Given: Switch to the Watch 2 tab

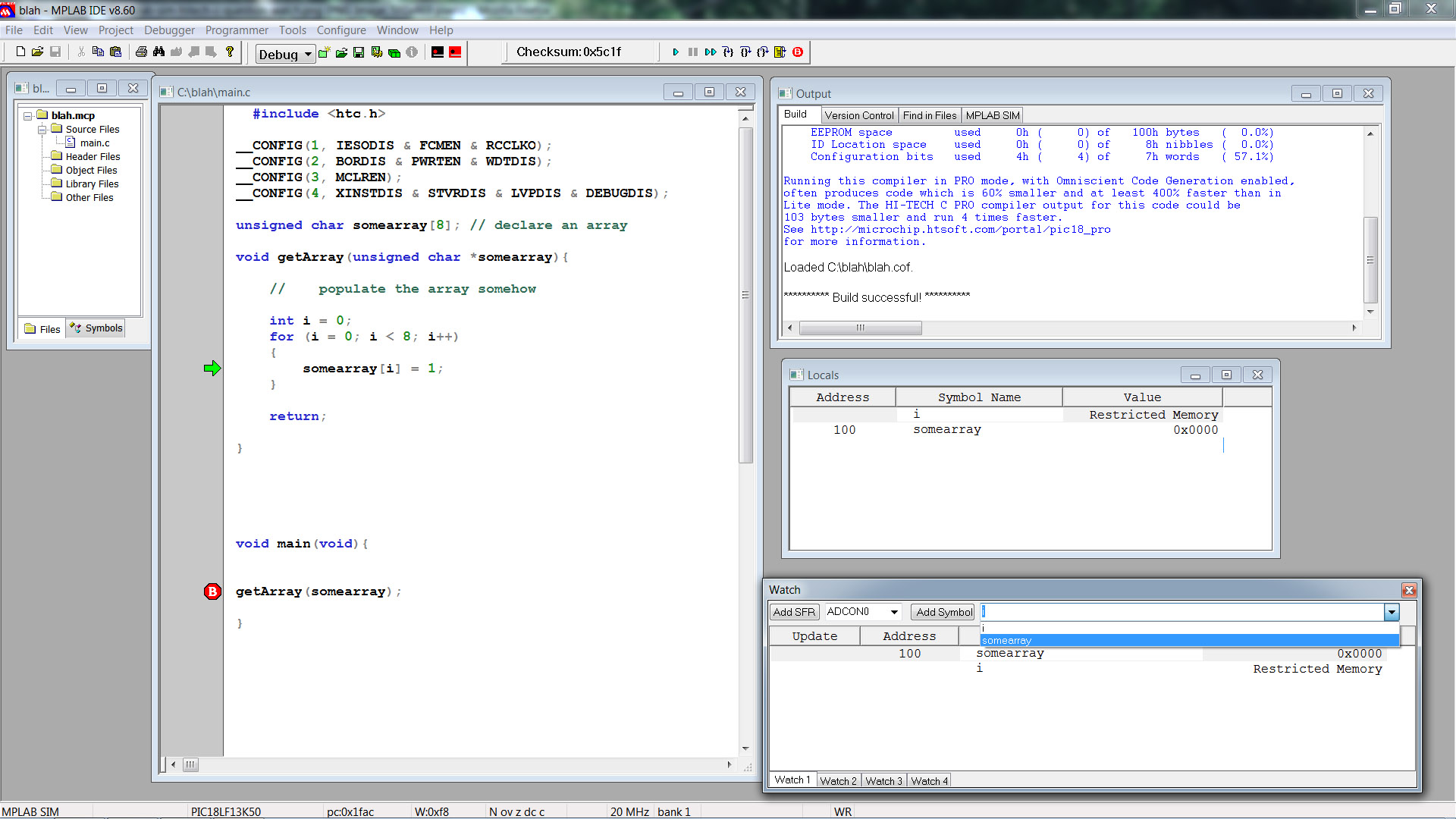Looking at the screenshot, I should (x=838, y=781).
